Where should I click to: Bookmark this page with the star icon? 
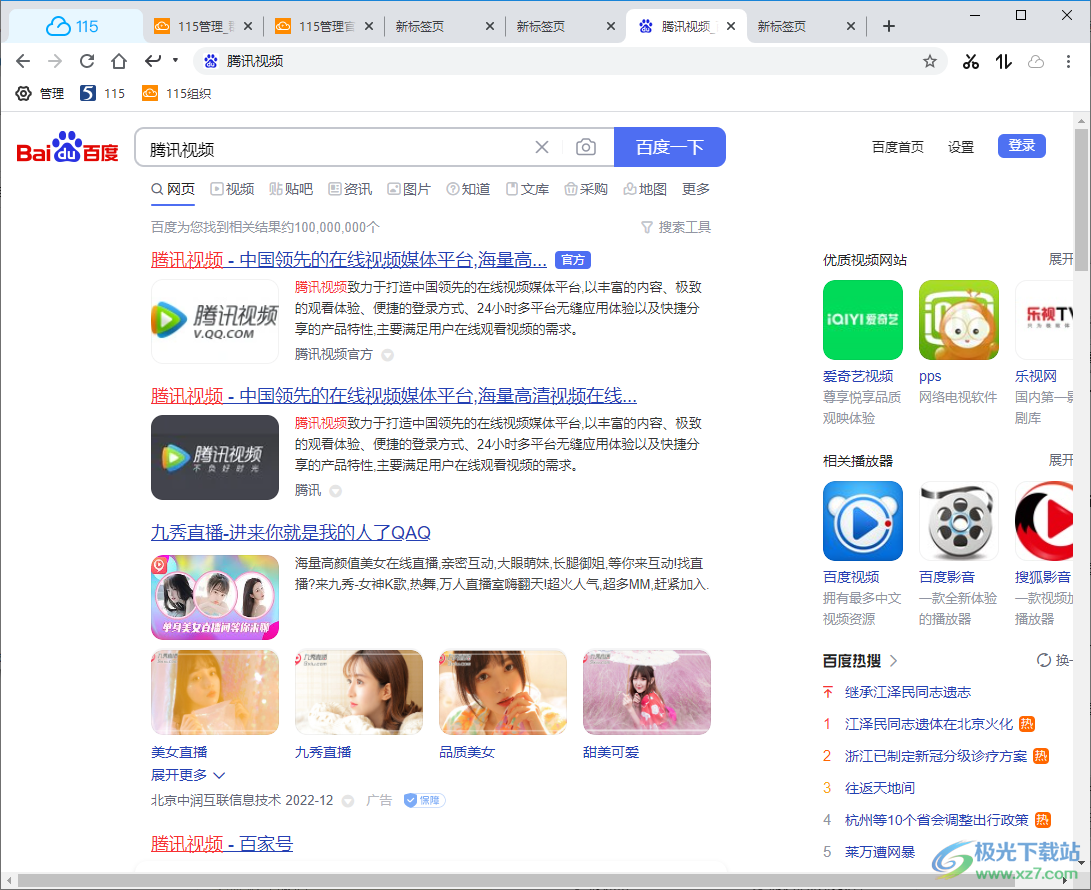pos(930,62)
